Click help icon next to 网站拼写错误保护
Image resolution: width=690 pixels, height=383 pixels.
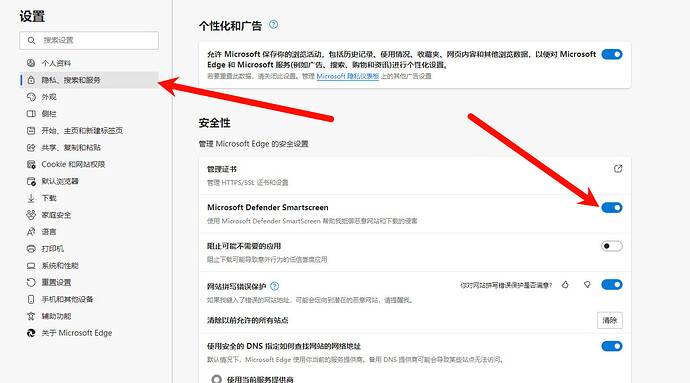pyautogui.click(x=275, y=286)
